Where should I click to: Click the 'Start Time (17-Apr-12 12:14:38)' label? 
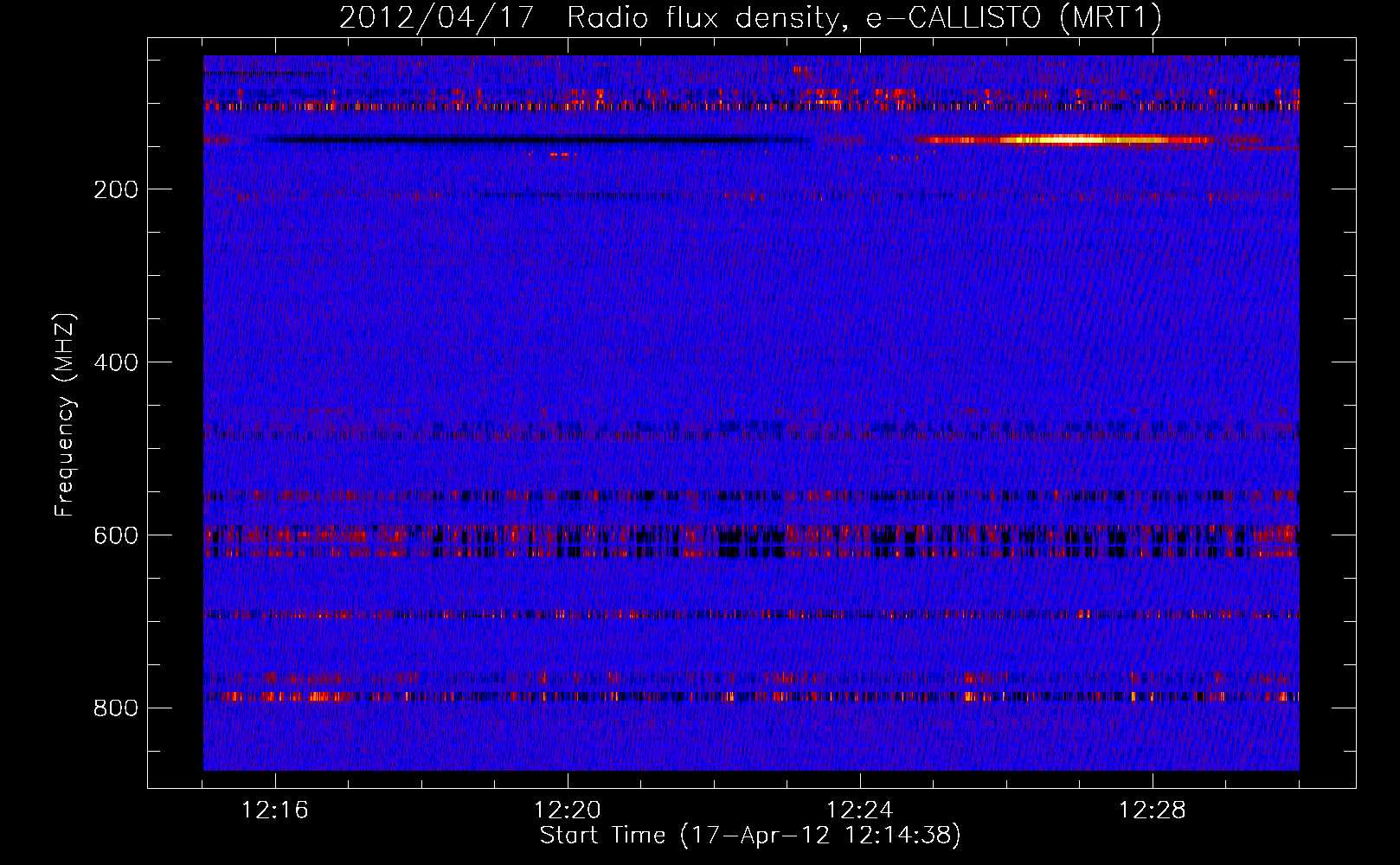(x=750, y=836)
